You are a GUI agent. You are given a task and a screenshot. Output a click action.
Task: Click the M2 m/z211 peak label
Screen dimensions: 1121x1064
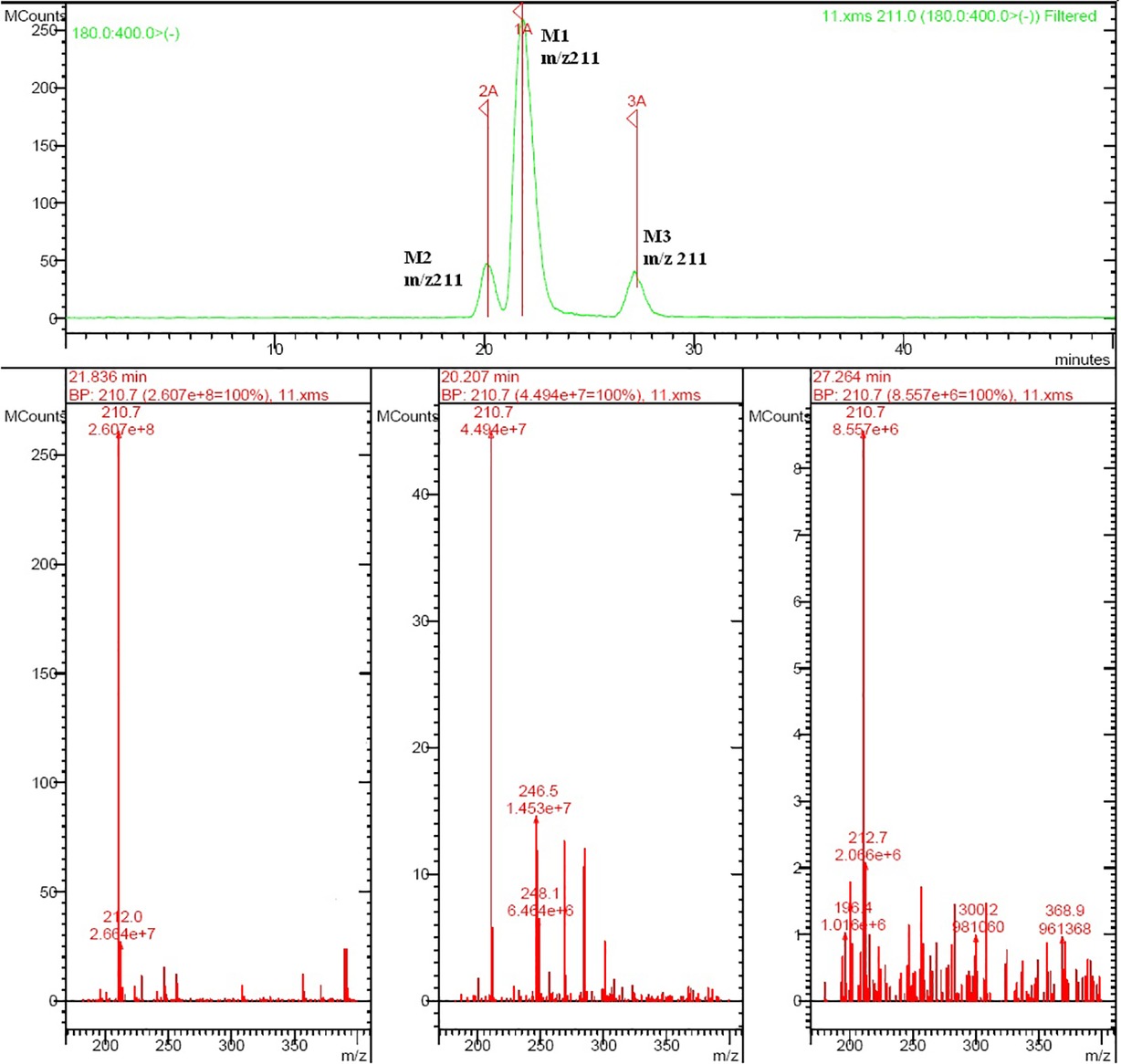[433, 269]
